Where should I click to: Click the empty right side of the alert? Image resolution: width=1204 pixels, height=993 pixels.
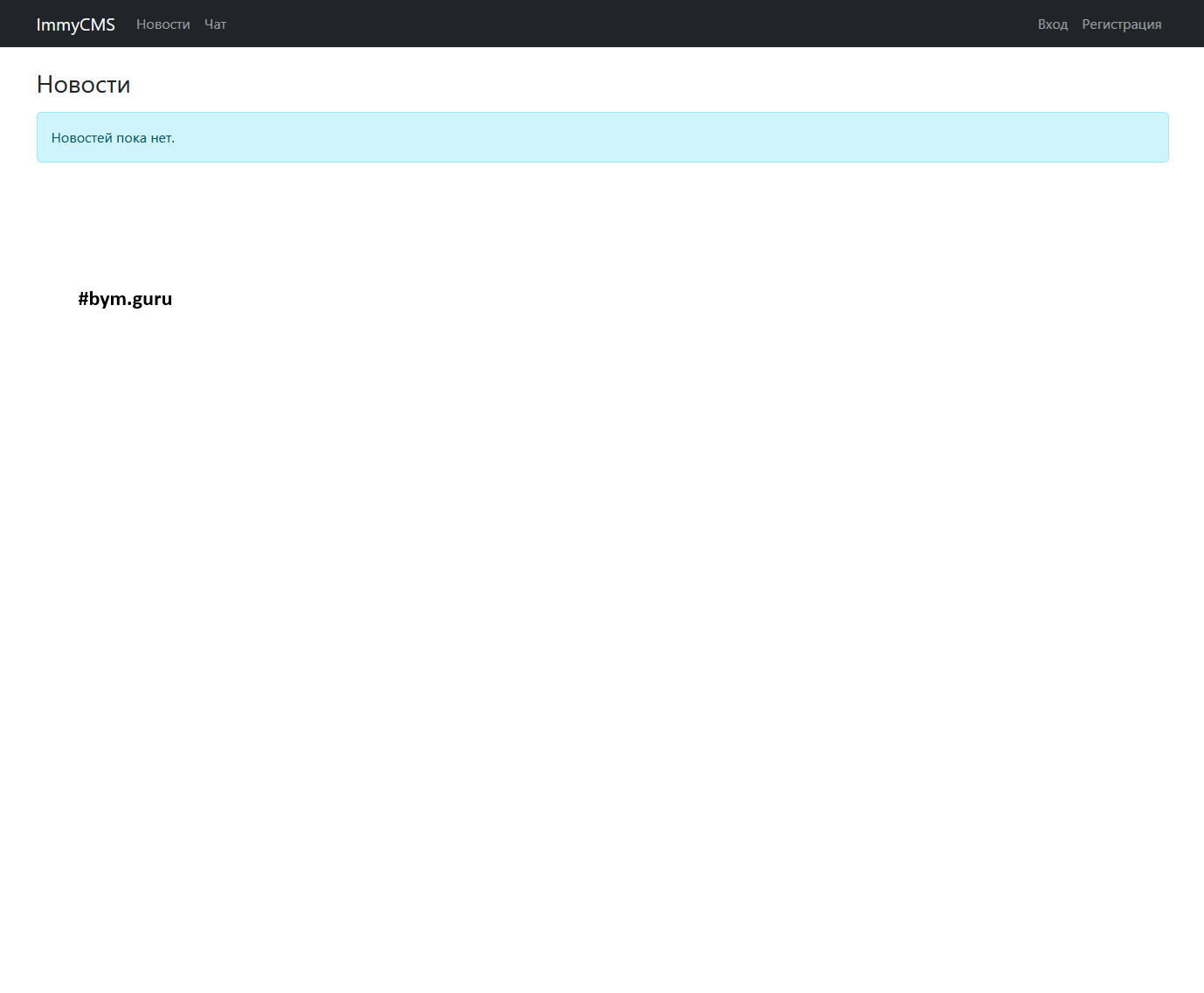tap(874, 137)
